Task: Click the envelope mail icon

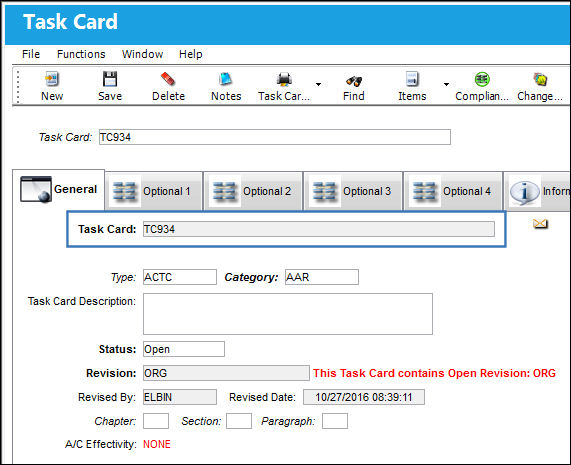Action: tap(540, 224)
